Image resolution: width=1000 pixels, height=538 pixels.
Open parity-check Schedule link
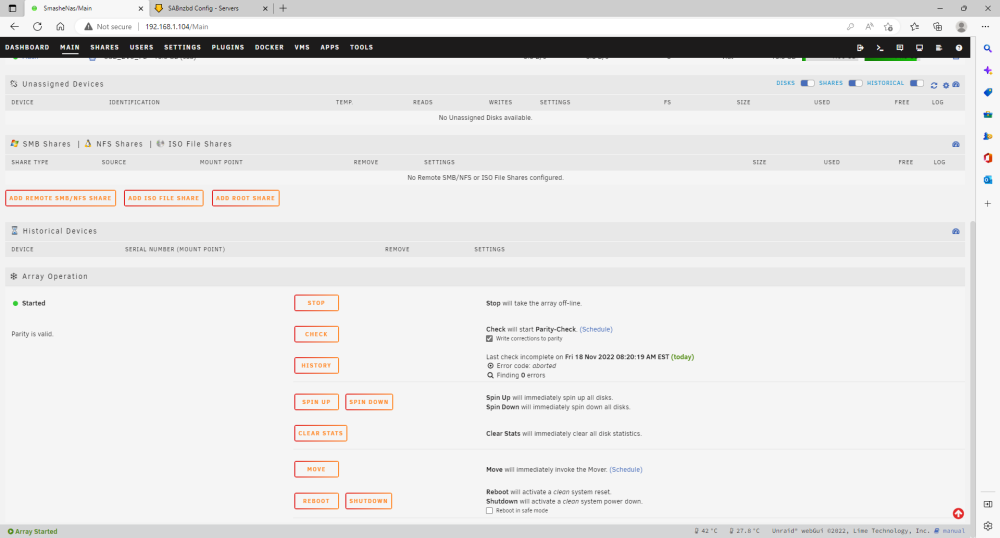pyautogui.click(x=596, y=330)
